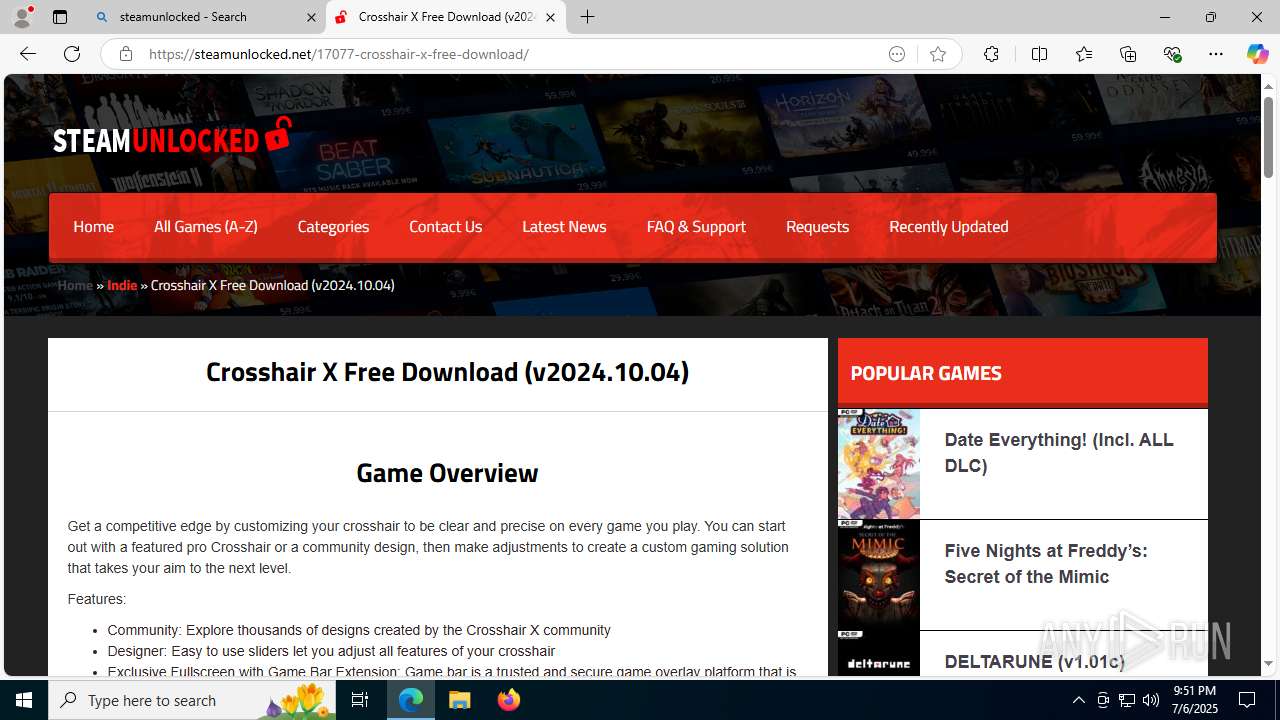
Task: Open the address bar chat bubble icon
Action: (897, 54)
